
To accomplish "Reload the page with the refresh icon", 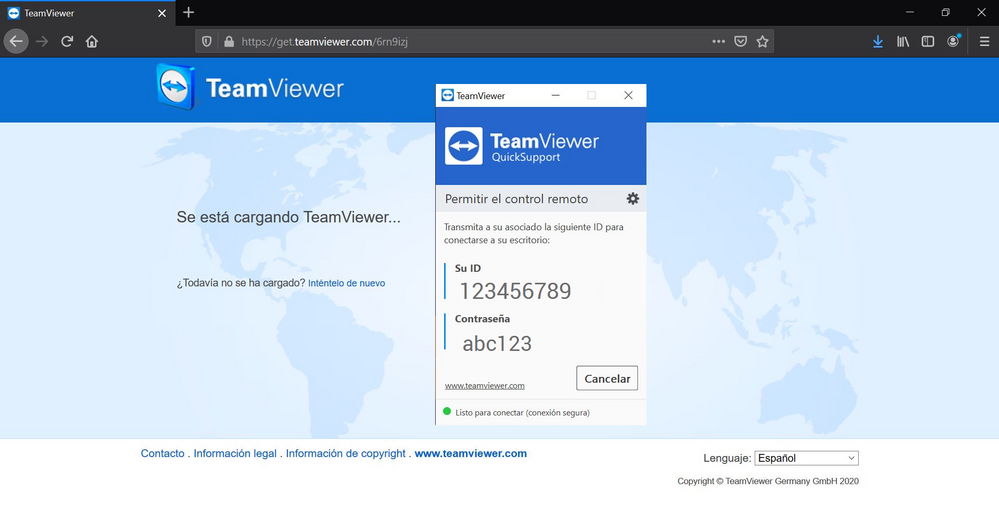I will 67,41.
